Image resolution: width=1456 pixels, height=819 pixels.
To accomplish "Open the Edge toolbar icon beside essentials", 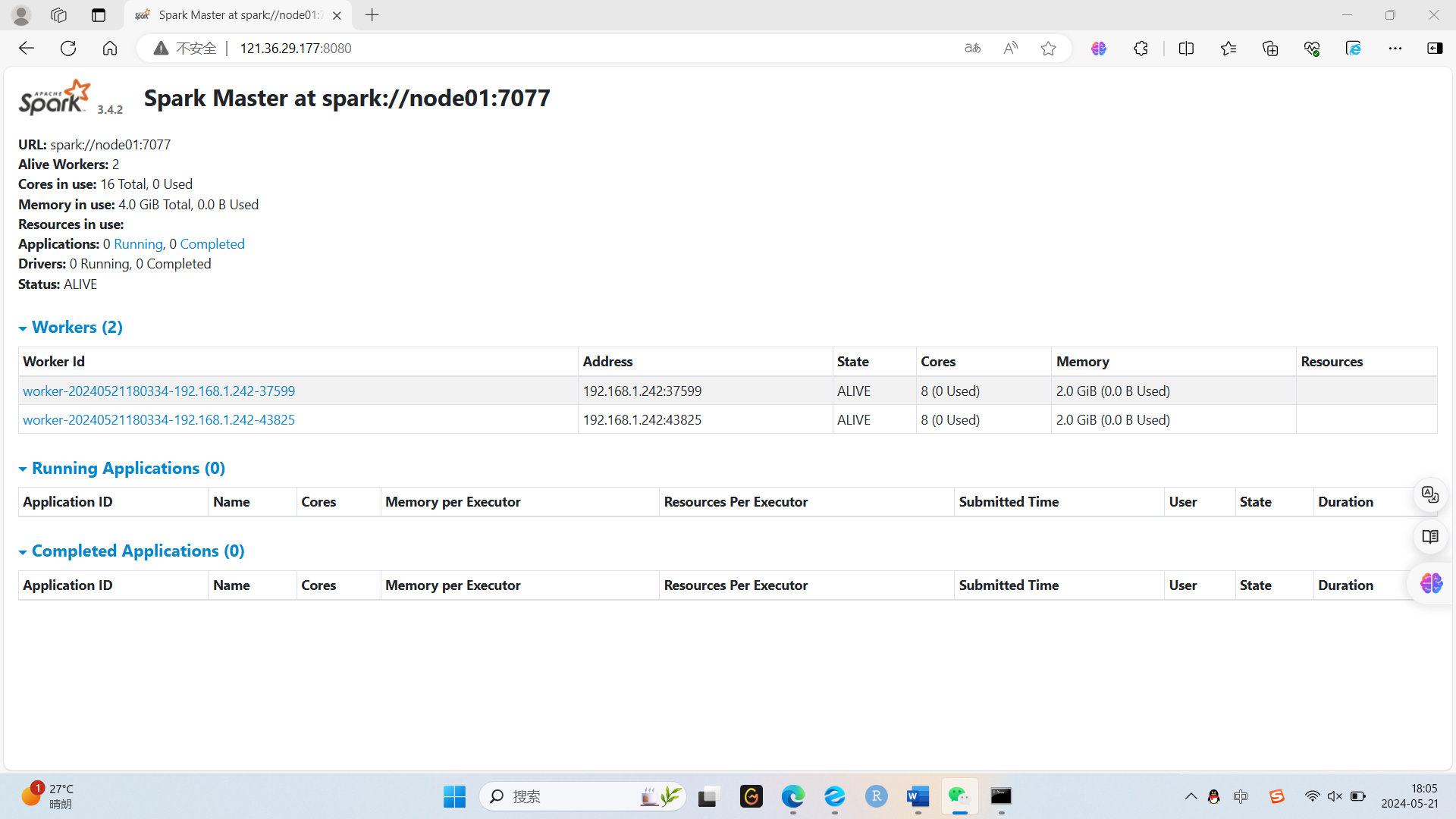I will pyautogui.click(x=1354, y=49).
